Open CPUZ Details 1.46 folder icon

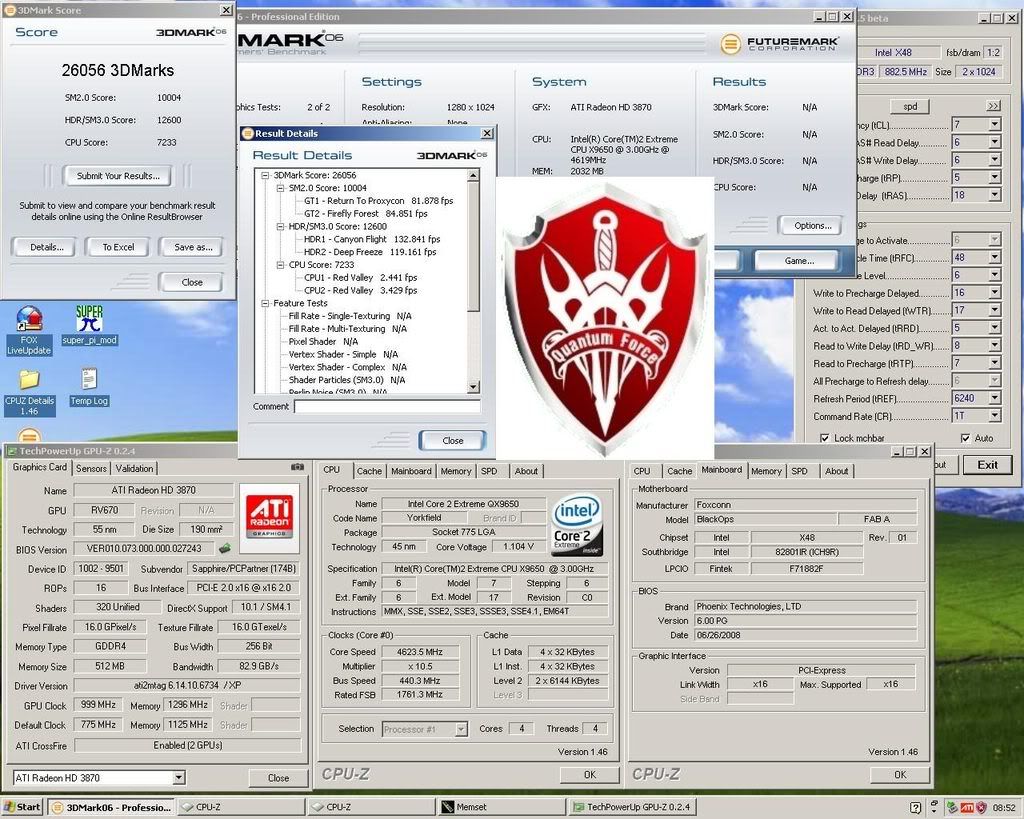[29, 393]
